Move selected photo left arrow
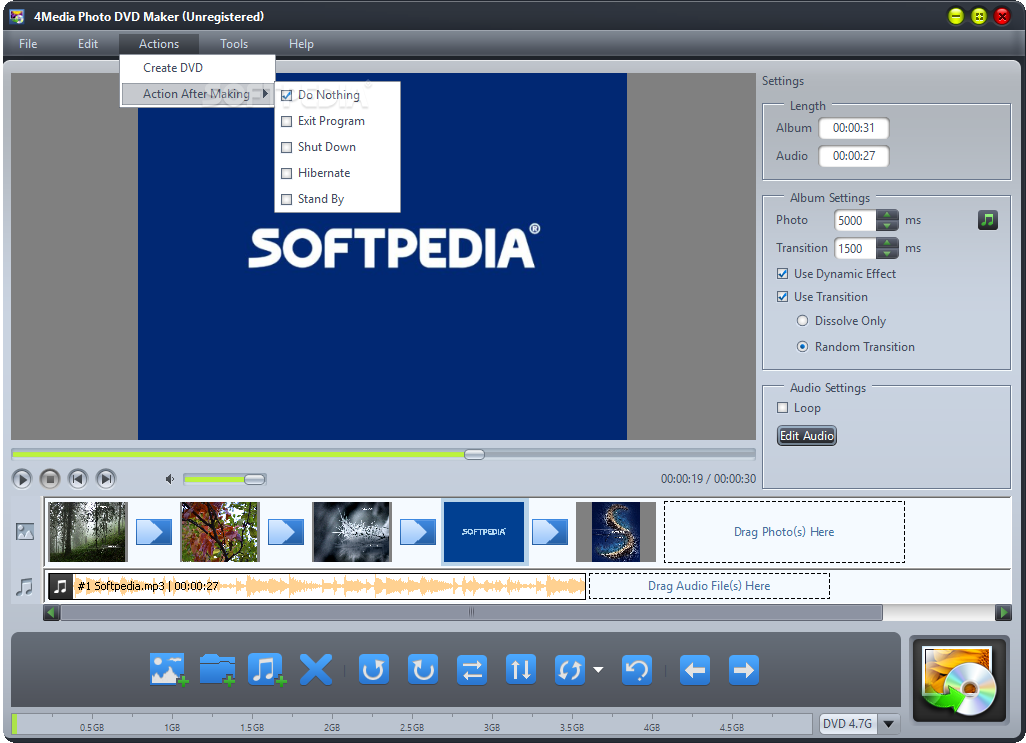The height and width of the screenshot is (743, 1026). pos(695,670)
